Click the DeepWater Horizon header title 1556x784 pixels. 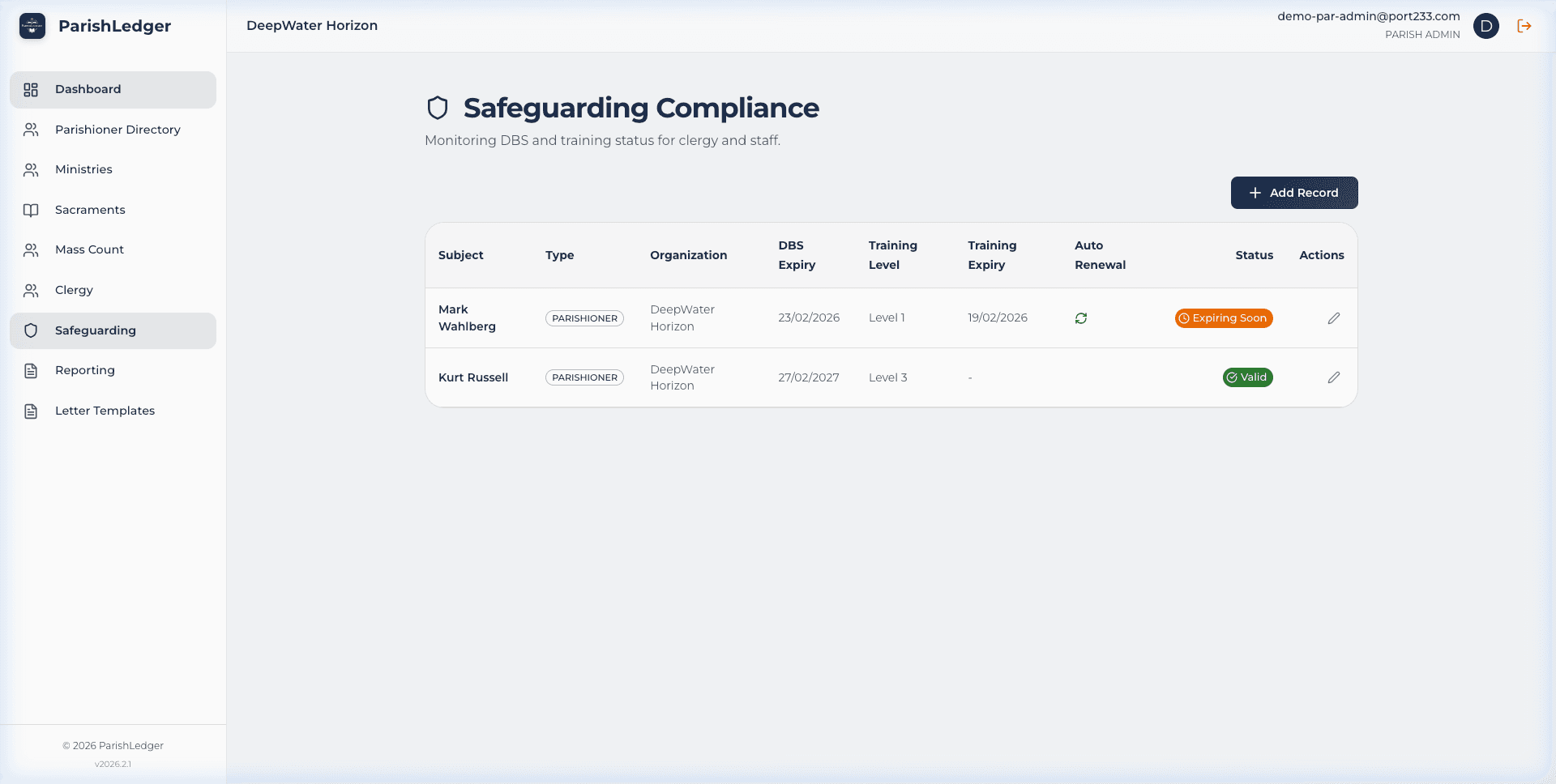point(312,25)
